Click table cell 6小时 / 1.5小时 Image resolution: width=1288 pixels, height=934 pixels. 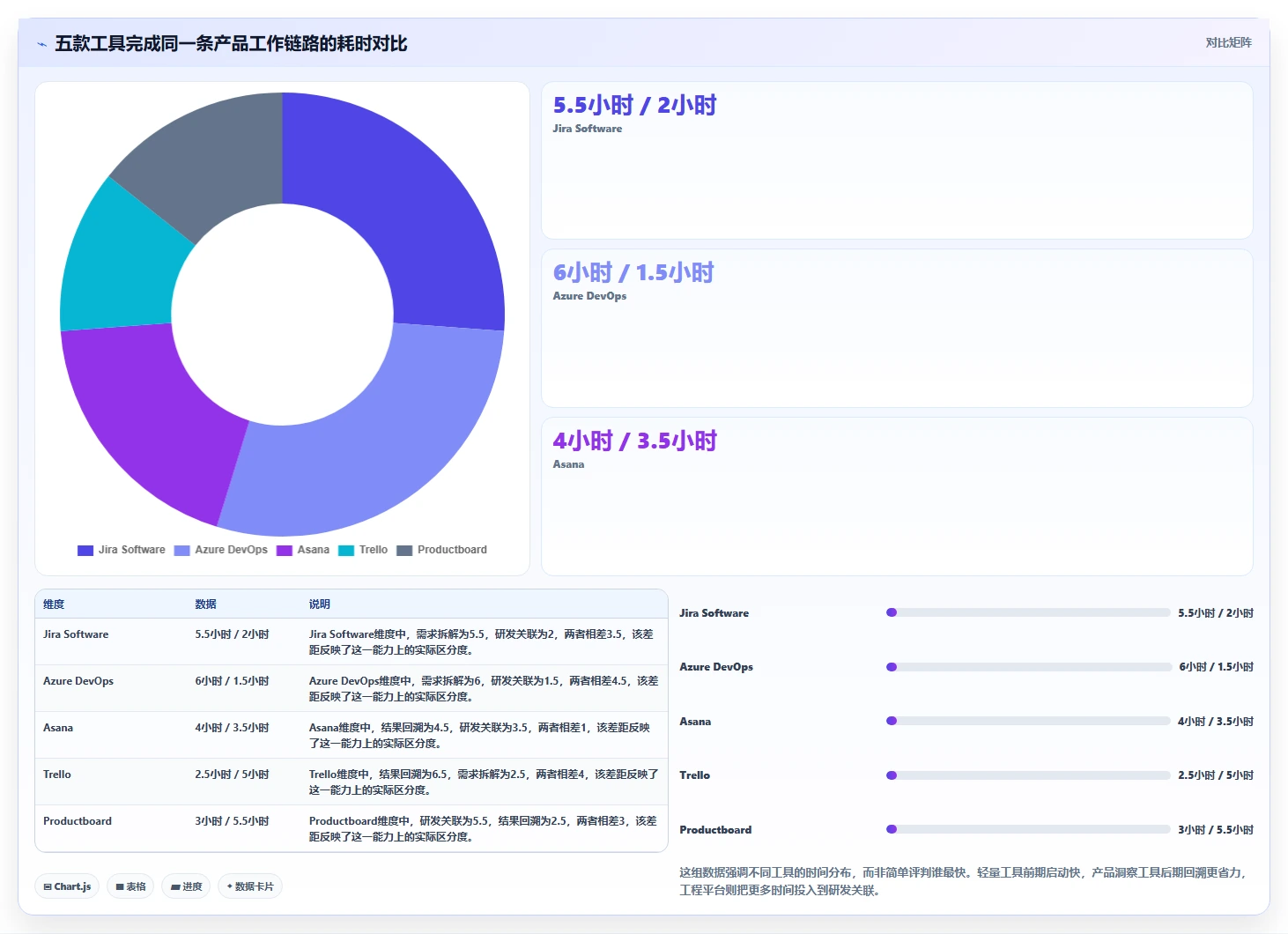(x=232, y=681)
